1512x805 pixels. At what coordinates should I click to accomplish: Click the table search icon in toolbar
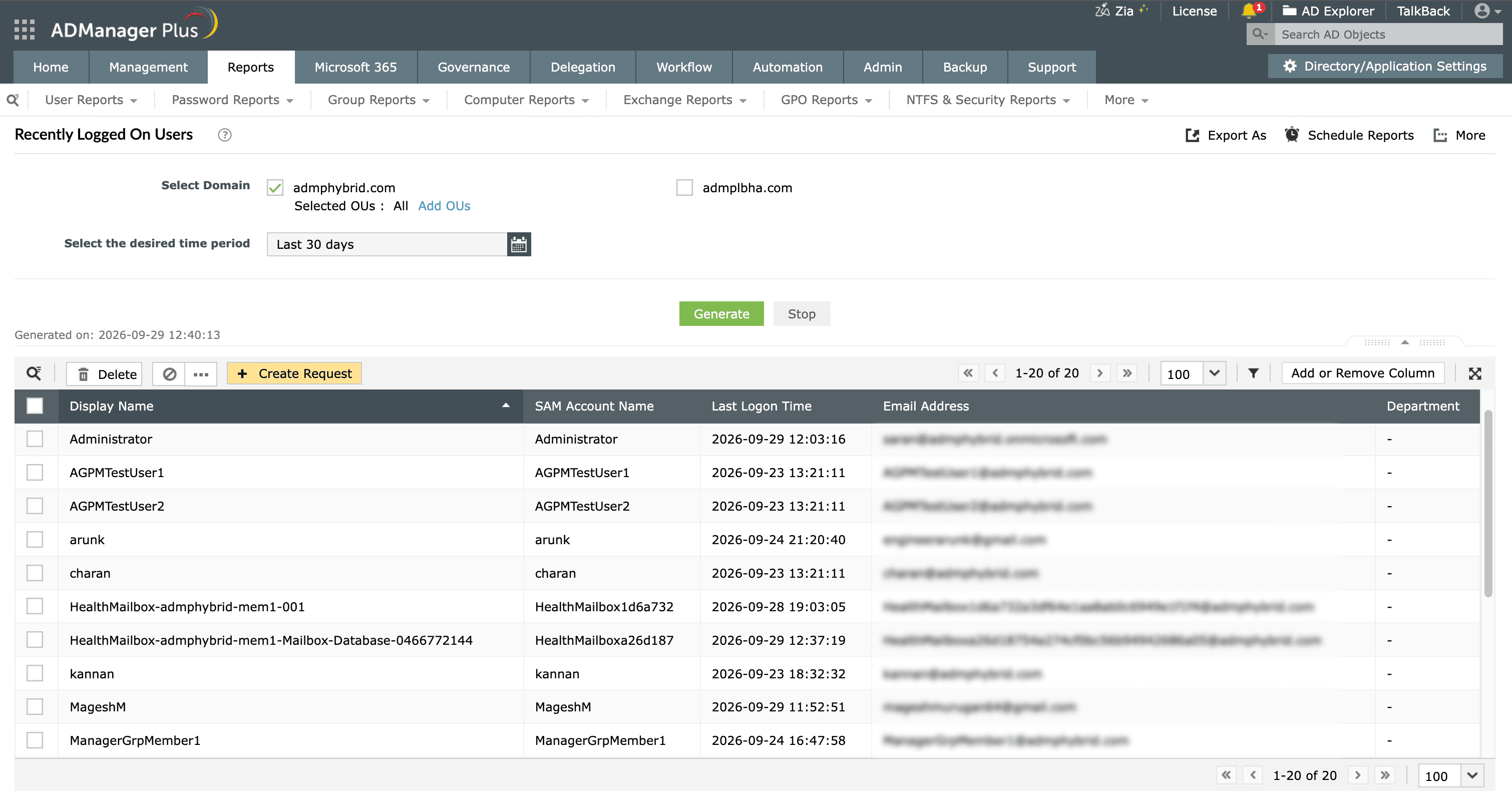[34, 374]
